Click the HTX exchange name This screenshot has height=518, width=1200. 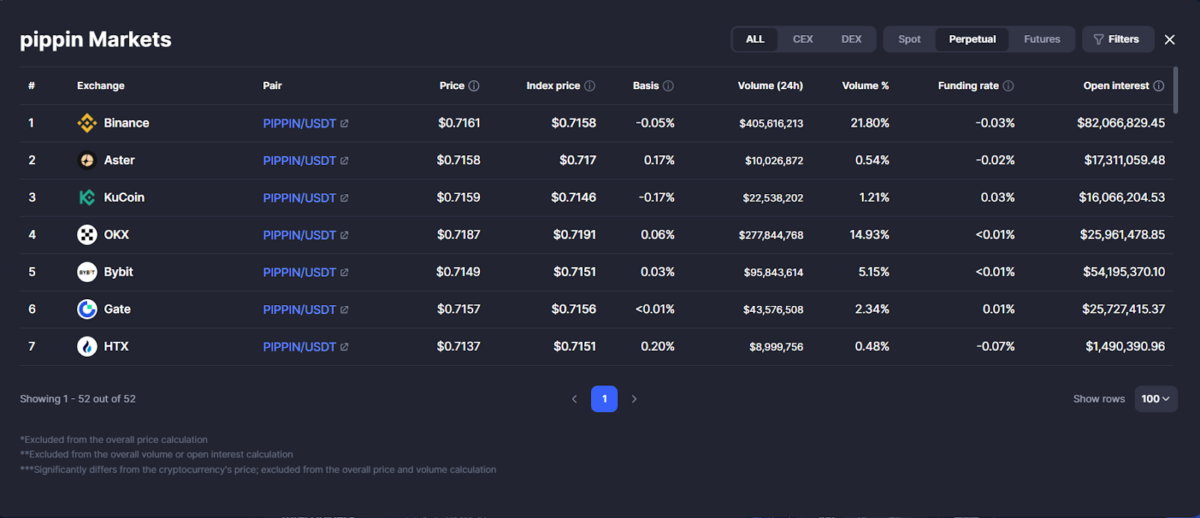click(x=116, y=346)
